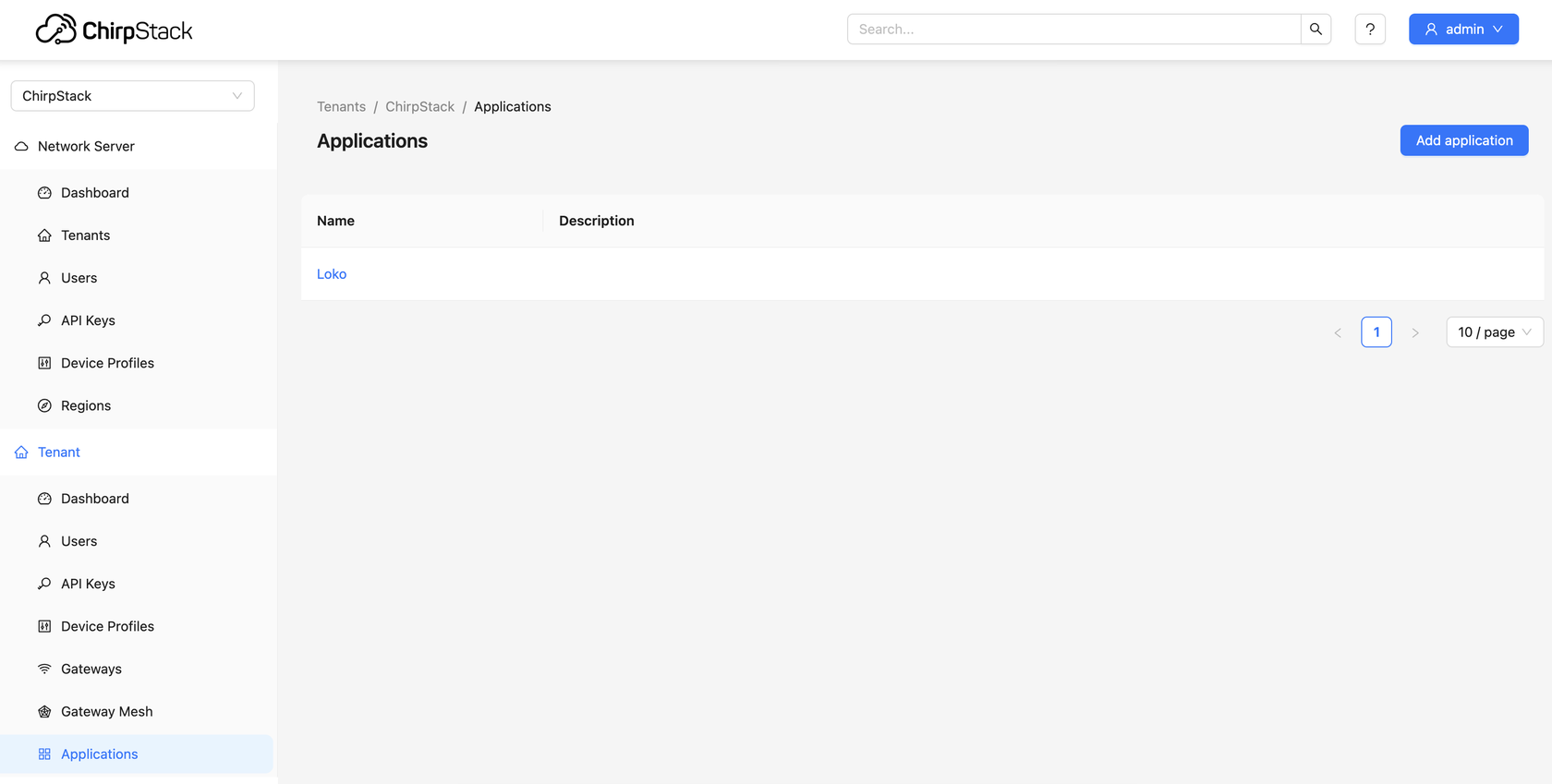
Task: Collapse the Tenant section label
Action: [x=59, y=452]
